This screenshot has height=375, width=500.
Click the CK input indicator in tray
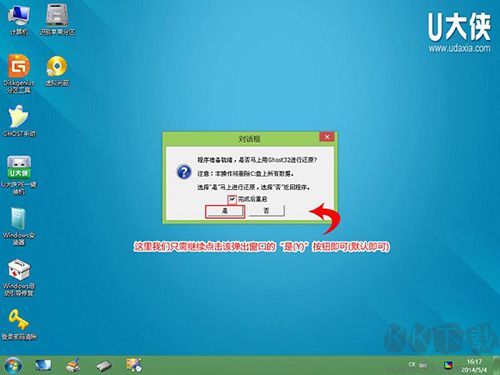(x=412, y=364)
